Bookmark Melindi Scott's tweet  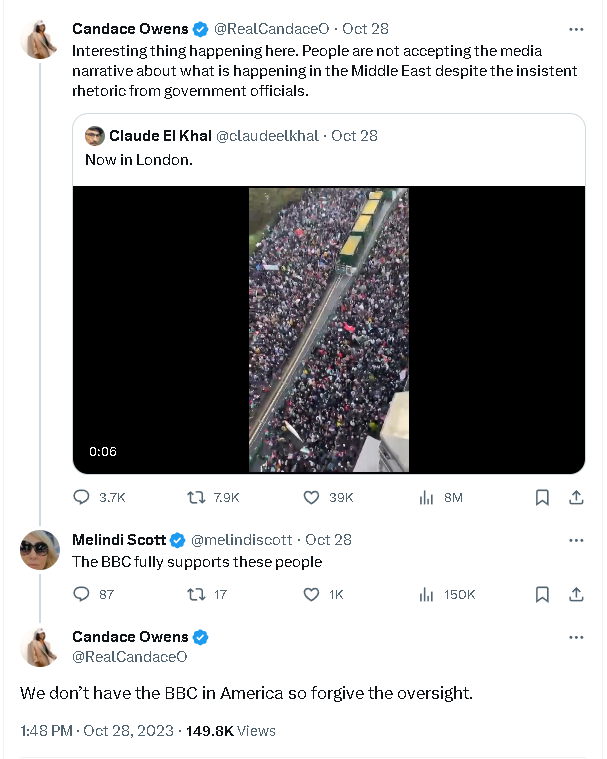pyautogui.click(x=541, y=594)
